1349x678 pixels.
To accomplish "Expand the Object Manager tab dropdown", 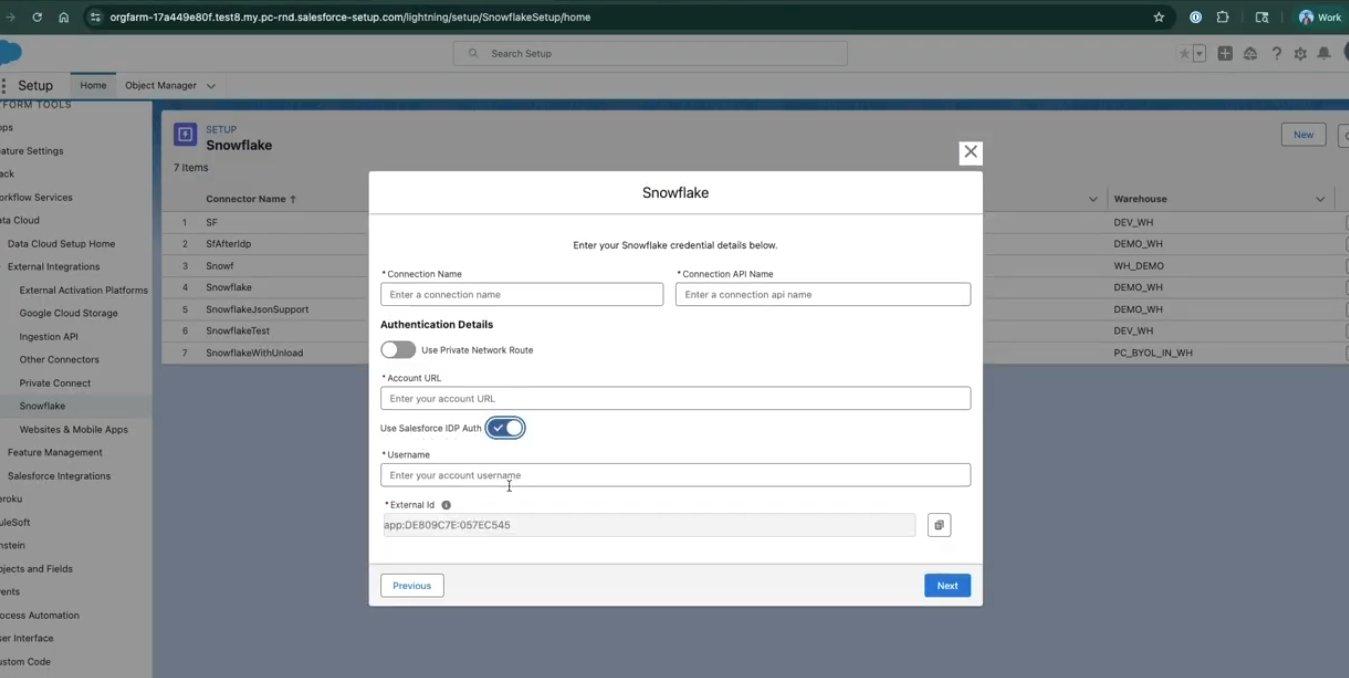I will tap(210, 86).
